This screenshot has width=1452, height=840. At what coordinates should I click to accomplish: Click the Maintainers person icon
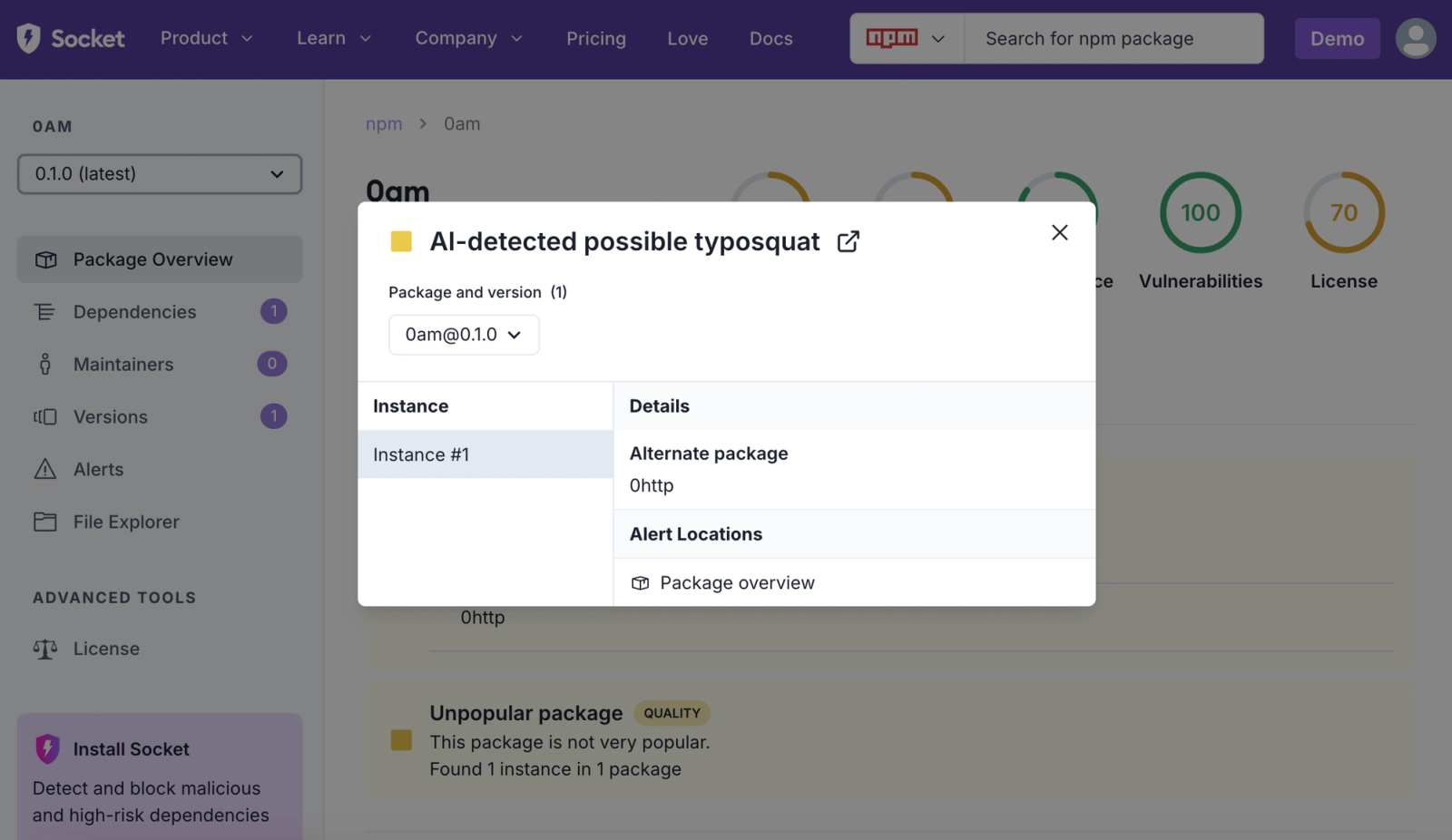pyautogui.click(x=44, y=364)
